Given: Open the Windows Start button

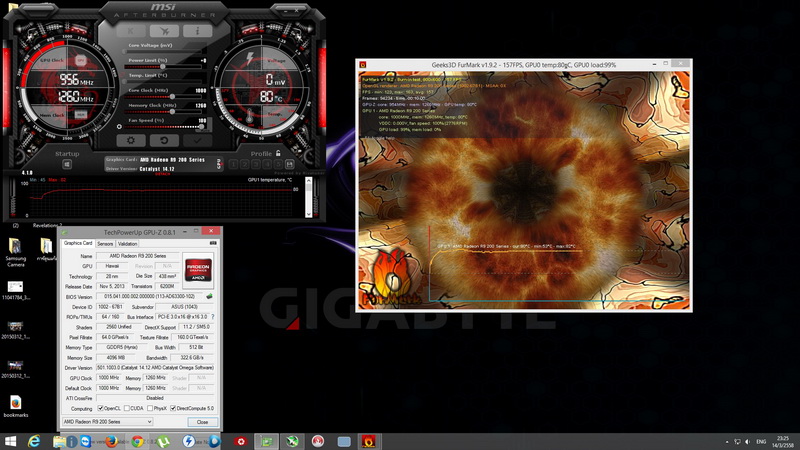Looking at the screenshot, I should pyautogui.click(x=10, y=441).
